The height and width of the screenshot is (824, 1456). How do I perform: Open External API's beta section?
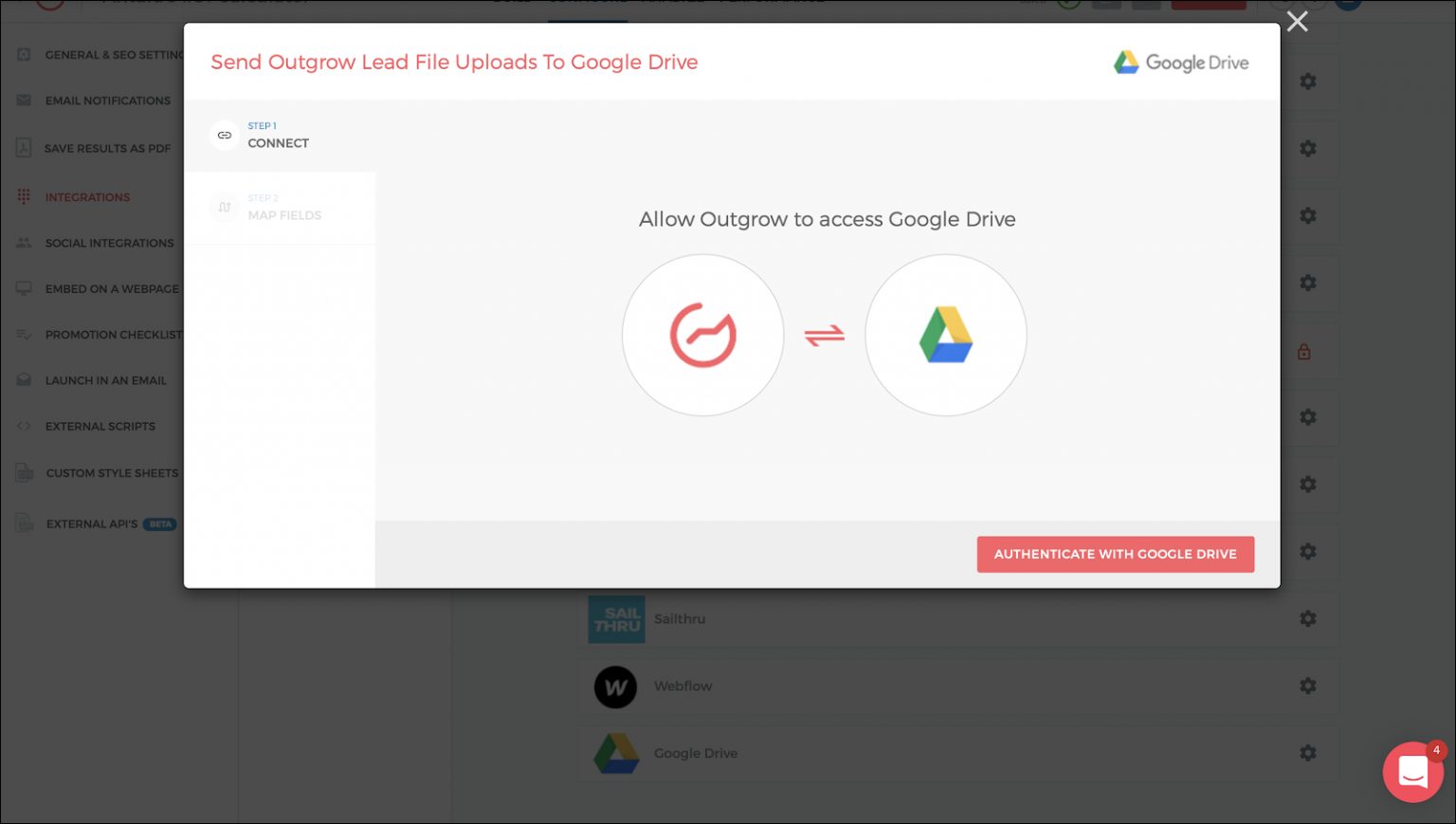[x=92, y=524]
